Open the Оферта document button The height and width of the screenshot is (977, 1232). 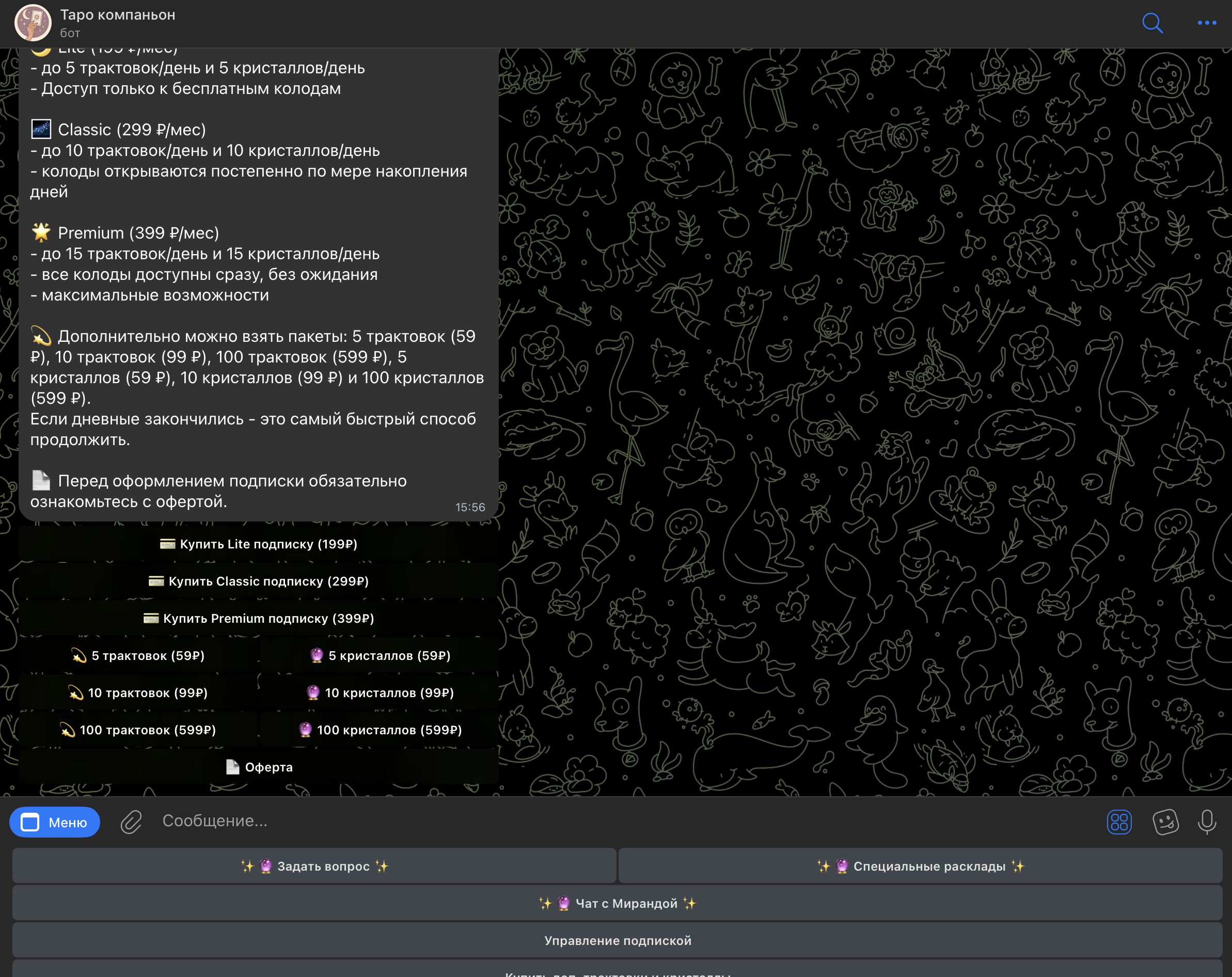pyautogui.click(x=258, y=767)
